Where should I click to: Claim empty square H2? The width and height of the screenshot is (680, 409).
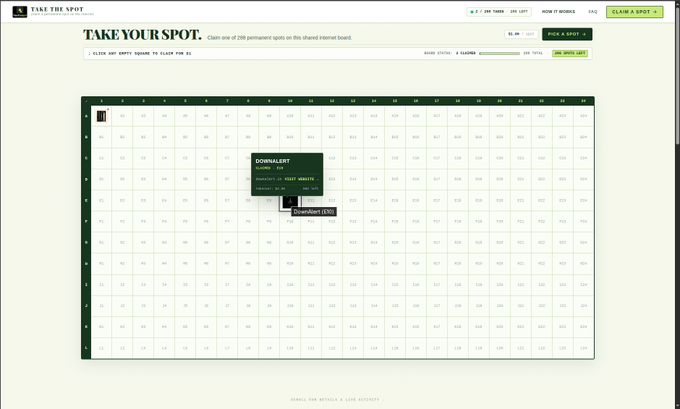(122, 264)
